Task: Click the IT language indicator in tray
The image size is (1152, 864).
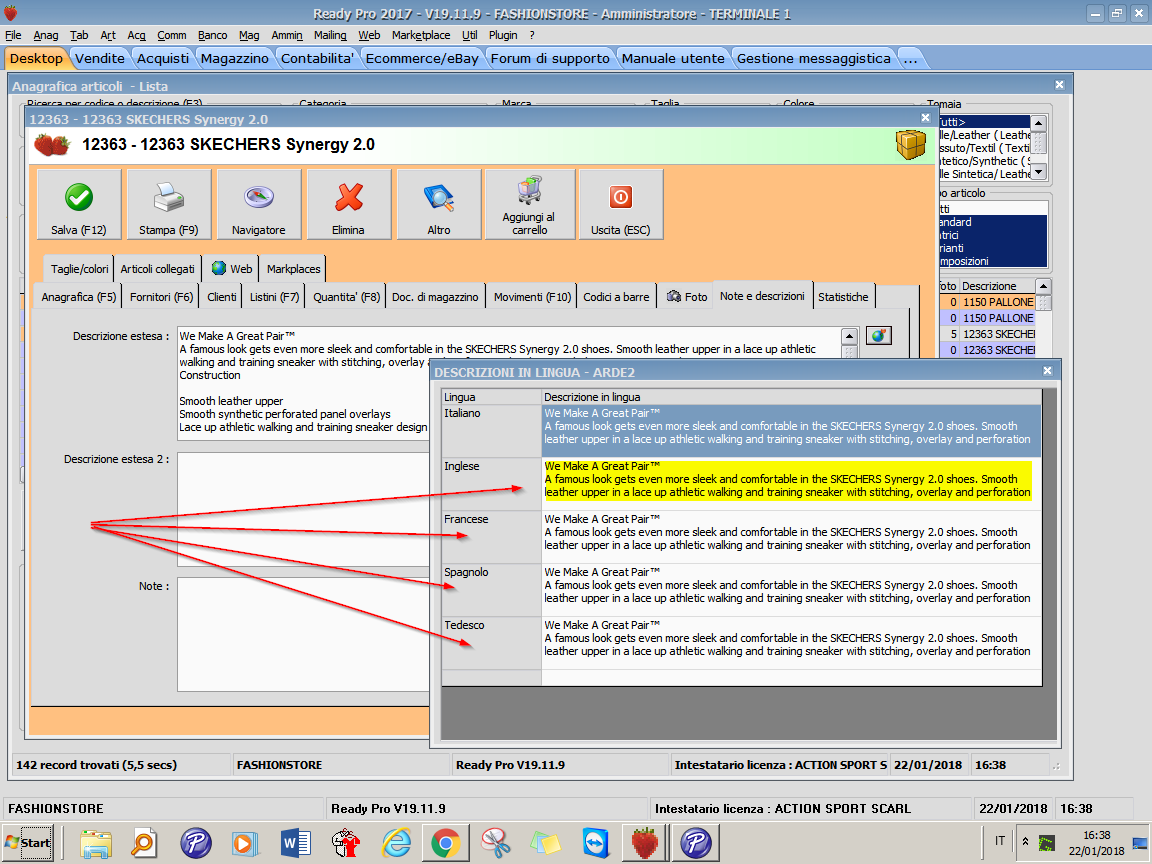Action: (x=1000, y=841)
